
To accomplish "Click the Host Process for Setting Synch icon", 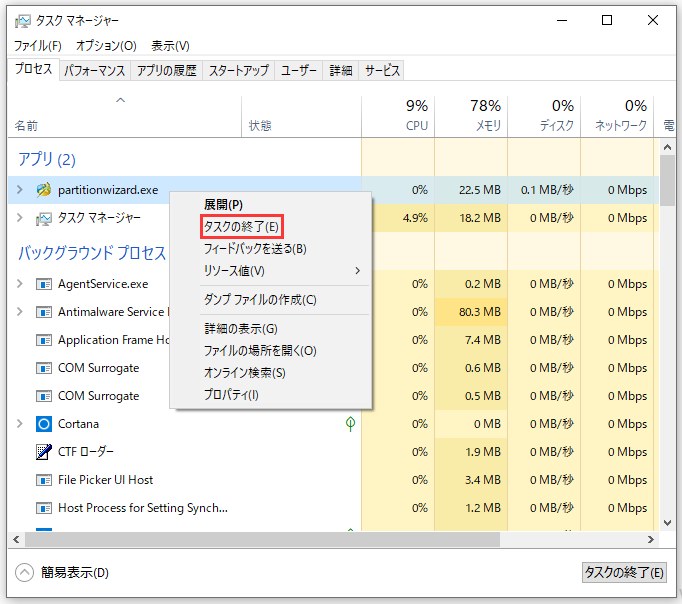I will click(x=43, y=507).
